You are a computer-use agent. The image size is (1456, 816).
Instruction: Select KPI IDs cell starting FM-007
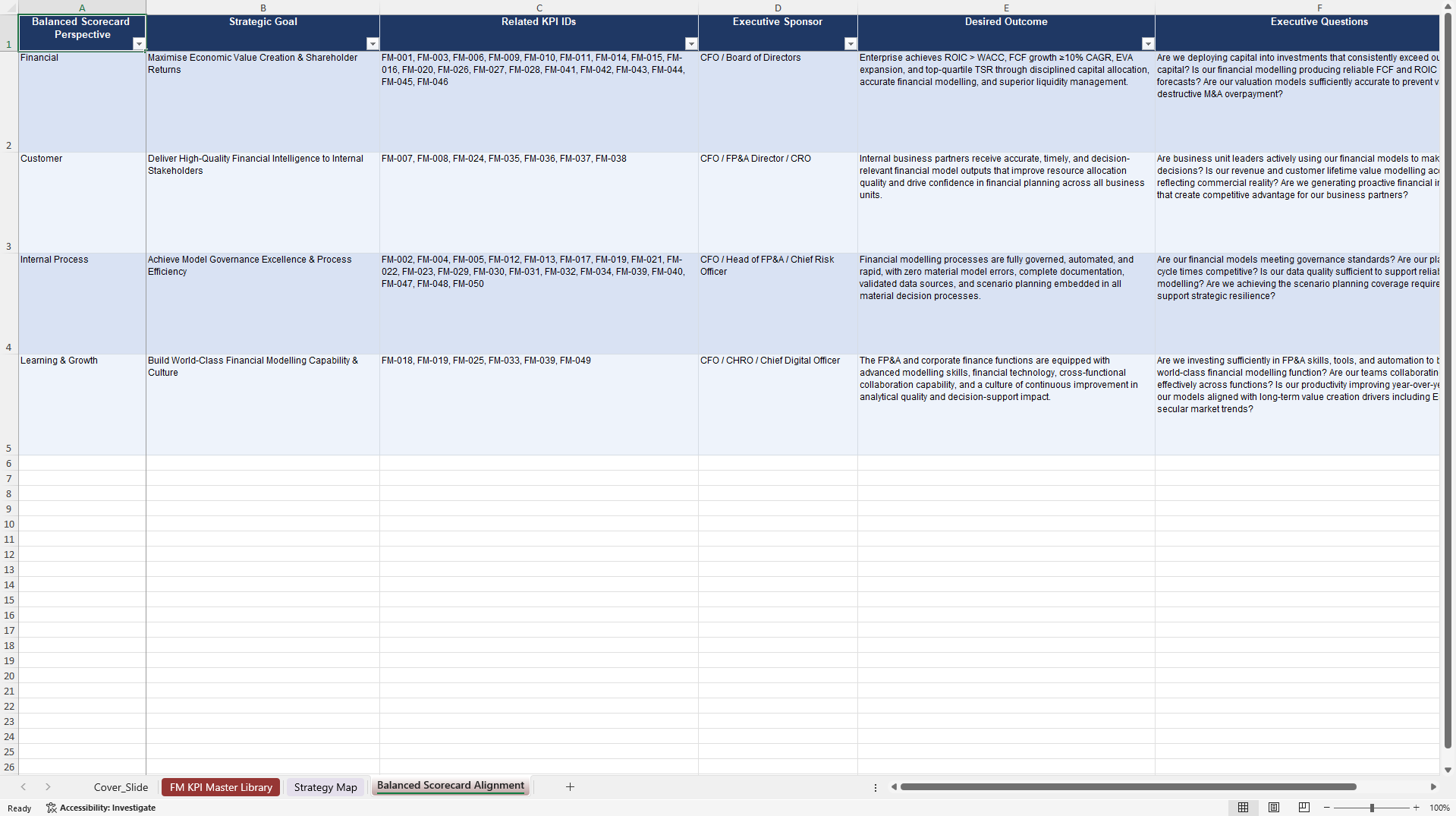(539, 203)
